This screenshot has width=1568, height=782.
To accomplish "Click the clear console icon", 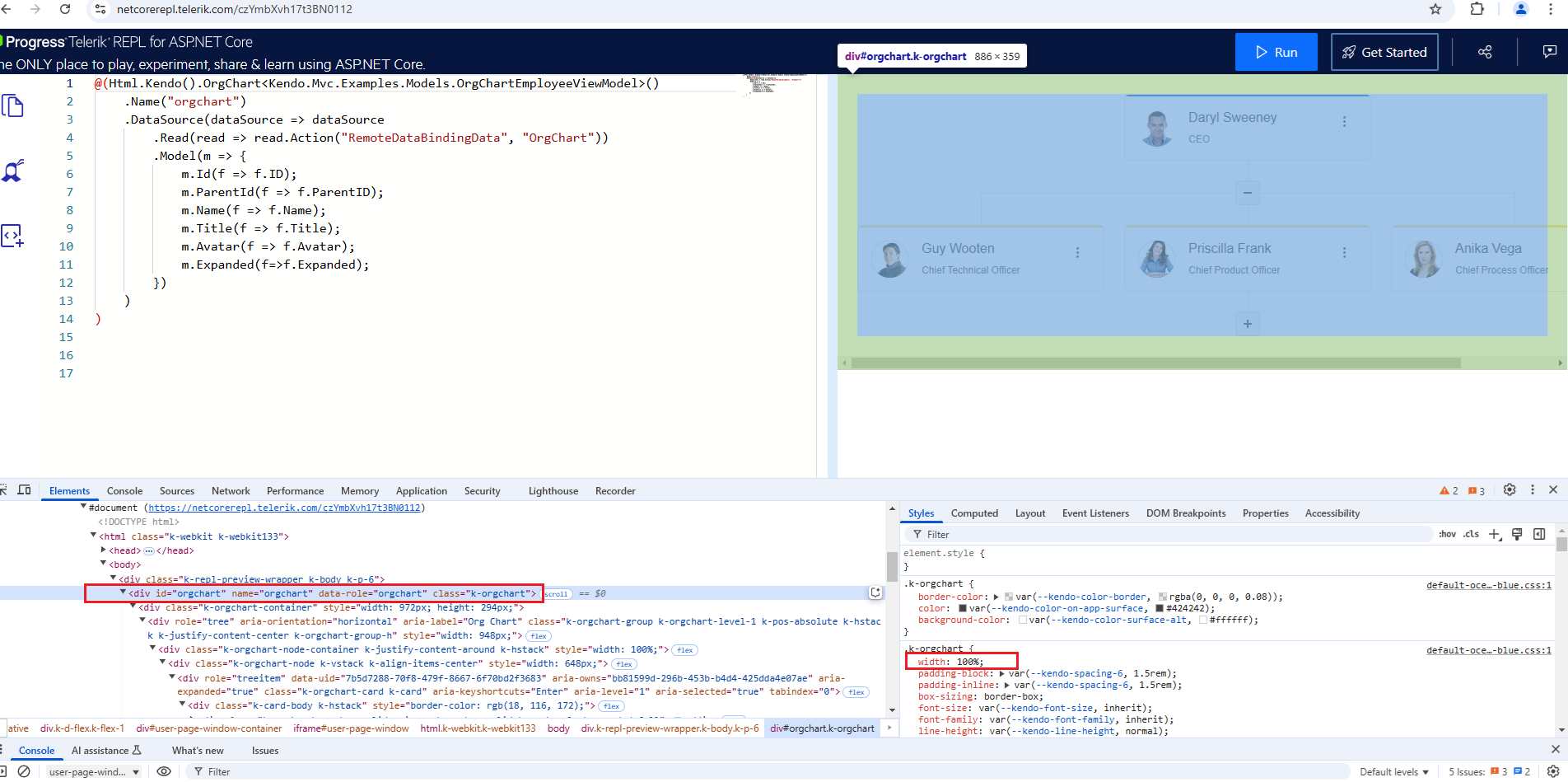I will 24,771.
